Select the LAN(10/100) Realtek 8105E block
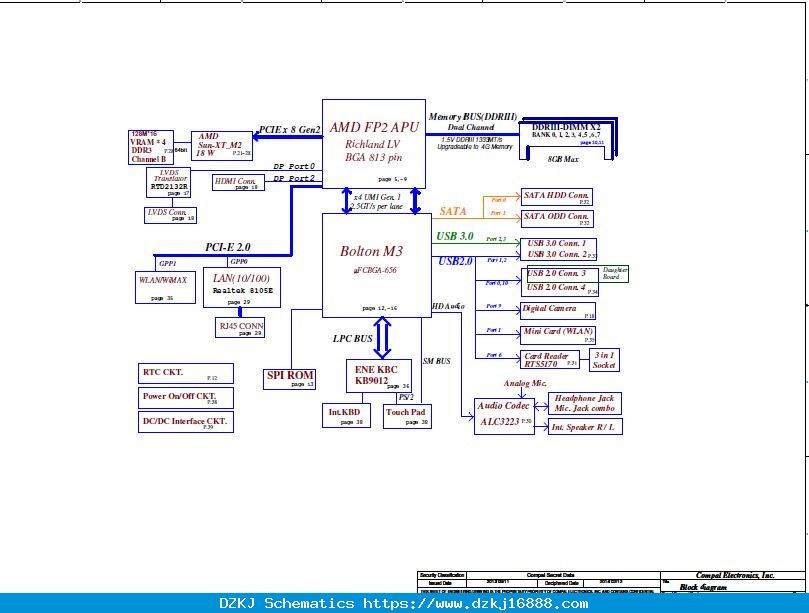Viewport: 809px width, 613px height. pos(241,287)
